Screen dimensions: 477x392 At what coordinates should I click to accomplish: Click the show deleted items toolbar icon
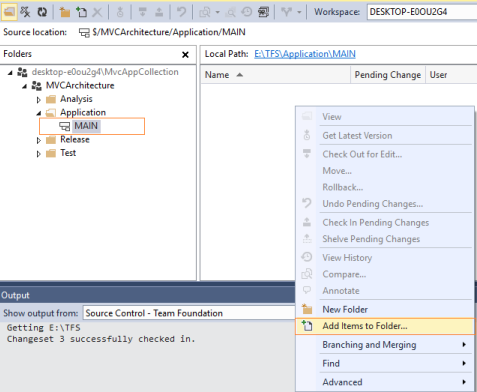[25, 12]
